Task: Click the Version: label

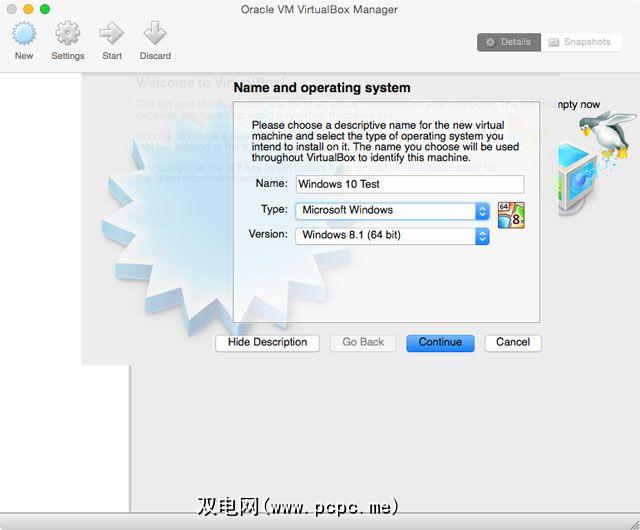Action: coord(268,234)
